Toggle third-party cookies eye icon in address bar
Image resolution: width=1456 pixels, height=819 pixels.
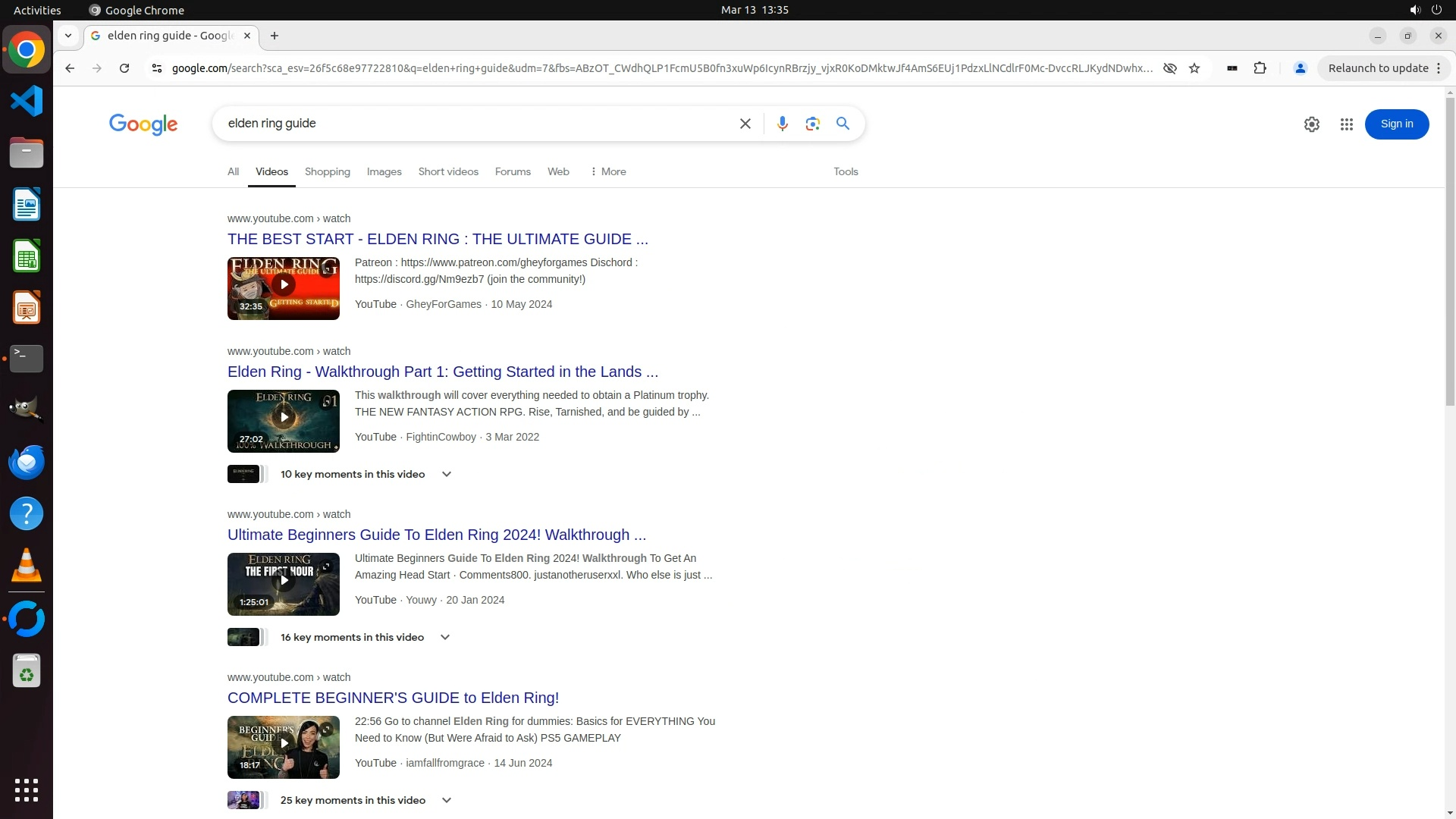point(1169,68)
